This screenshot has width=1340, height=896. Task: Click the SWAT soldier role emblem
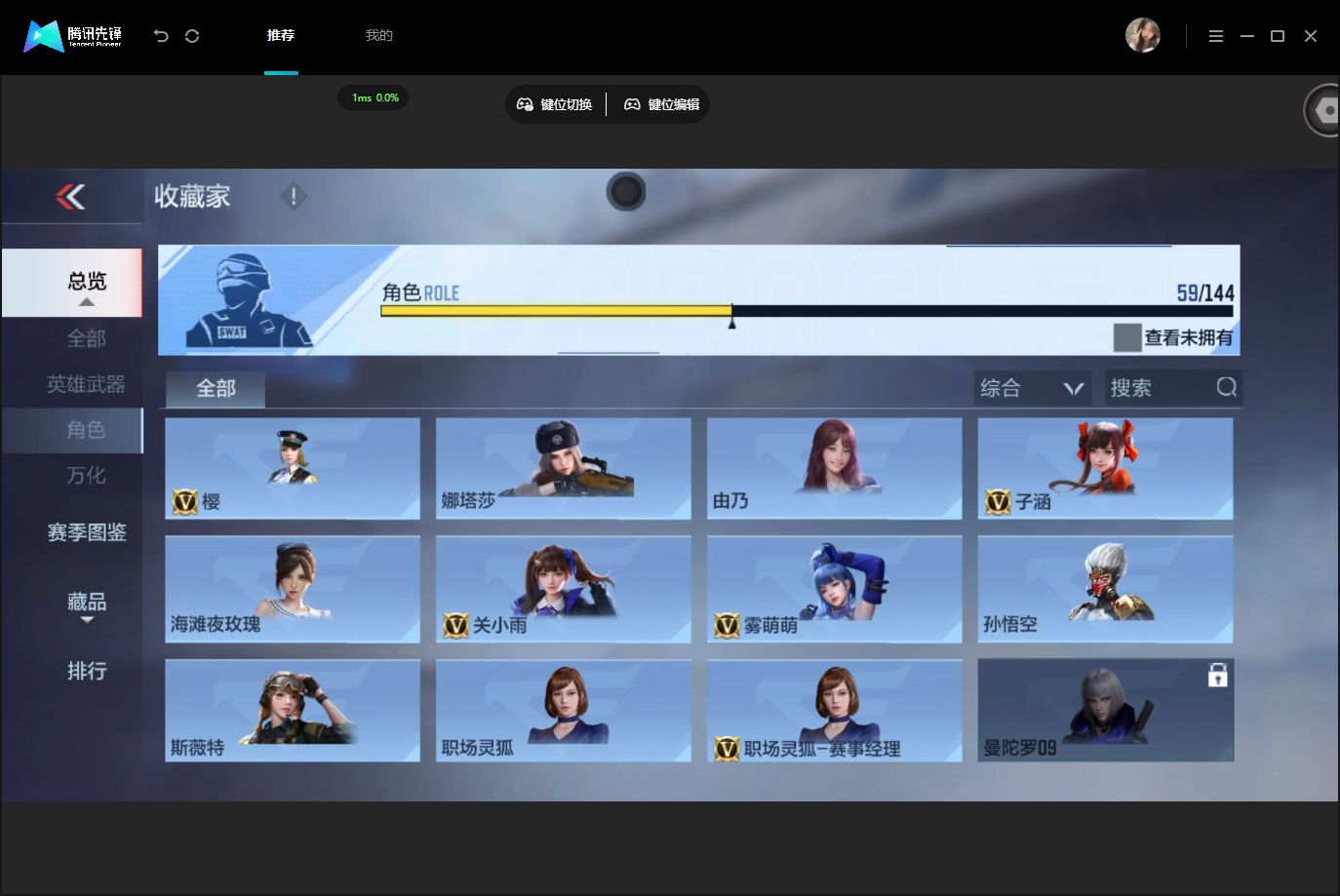pos(249,301)
